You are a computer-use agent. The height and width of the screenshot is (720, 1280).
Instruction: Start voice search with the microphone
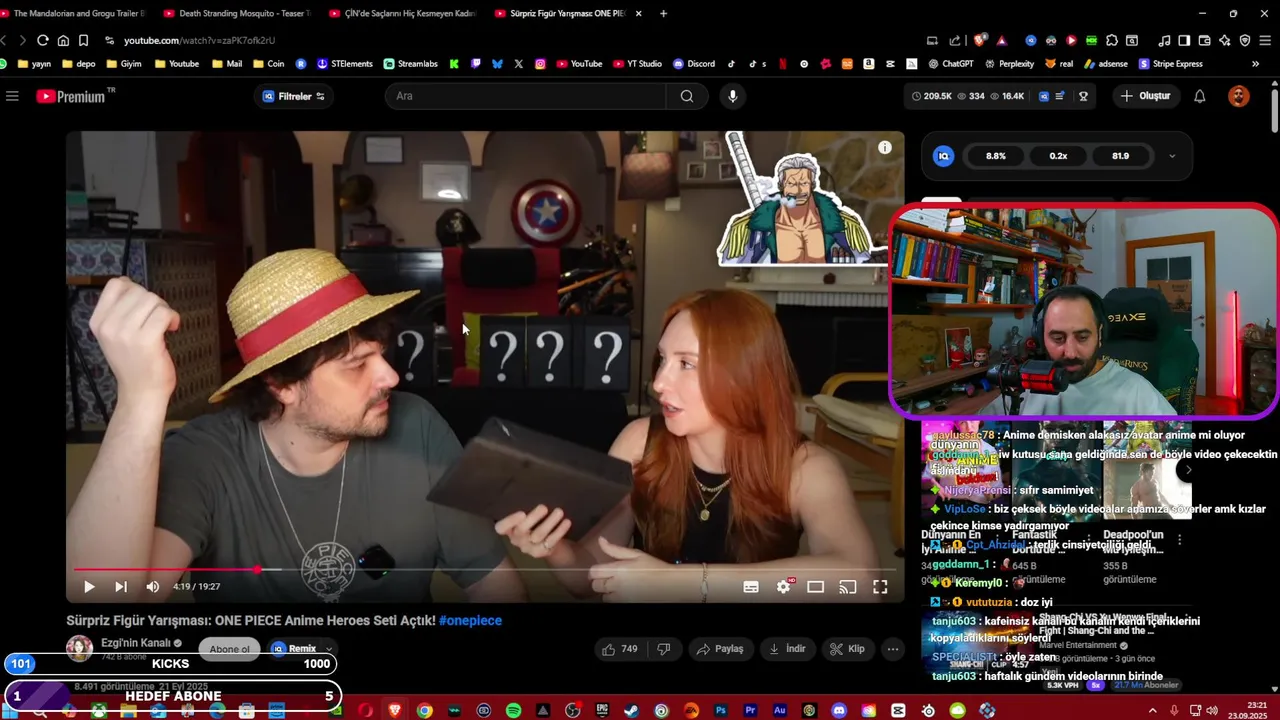733,96
